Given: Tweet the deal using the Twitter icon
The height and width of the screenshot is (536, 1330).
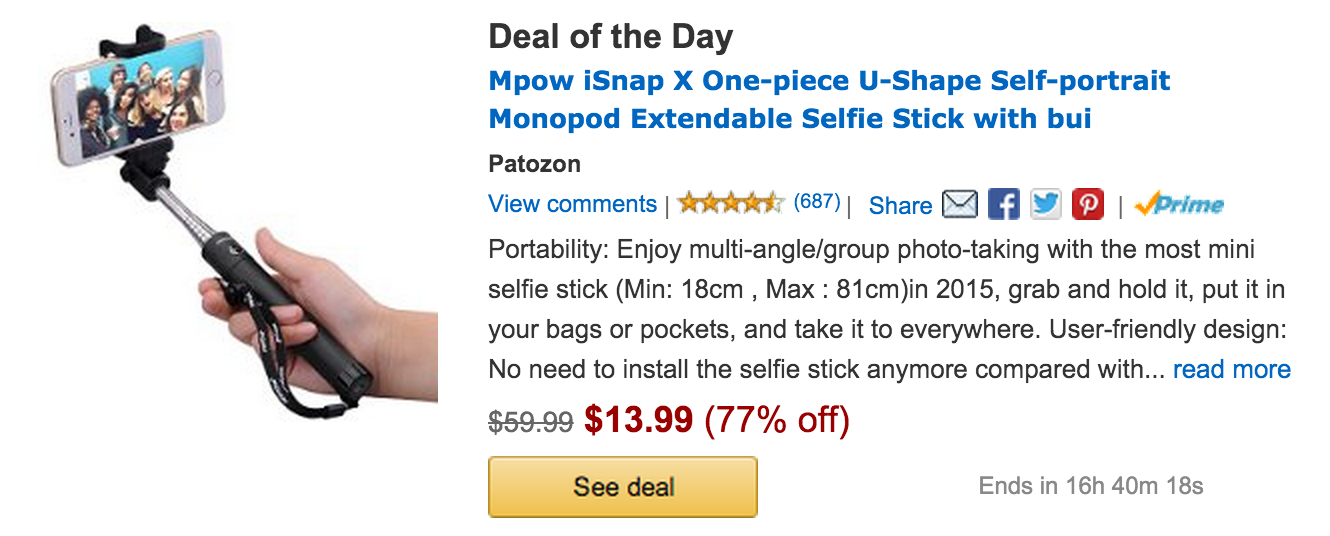Looking at the screenshot, I should tap(1045, 205).
